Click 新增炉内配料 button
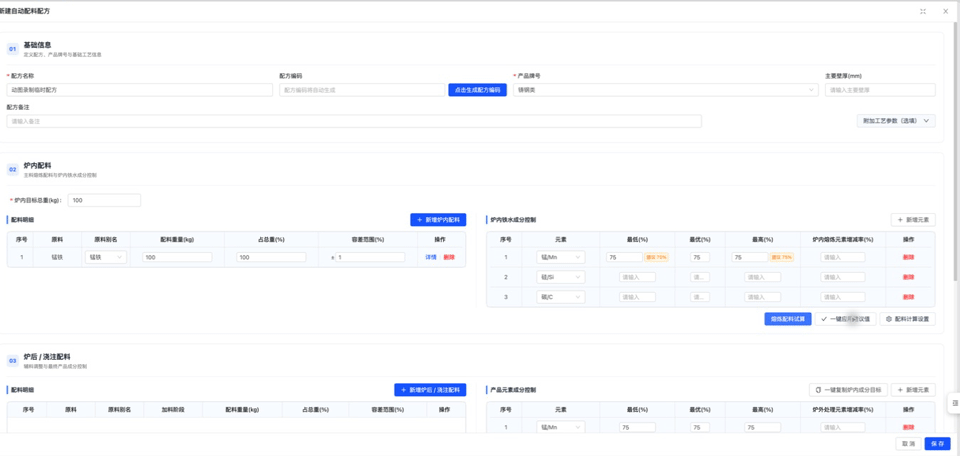 tap(438, 220)
